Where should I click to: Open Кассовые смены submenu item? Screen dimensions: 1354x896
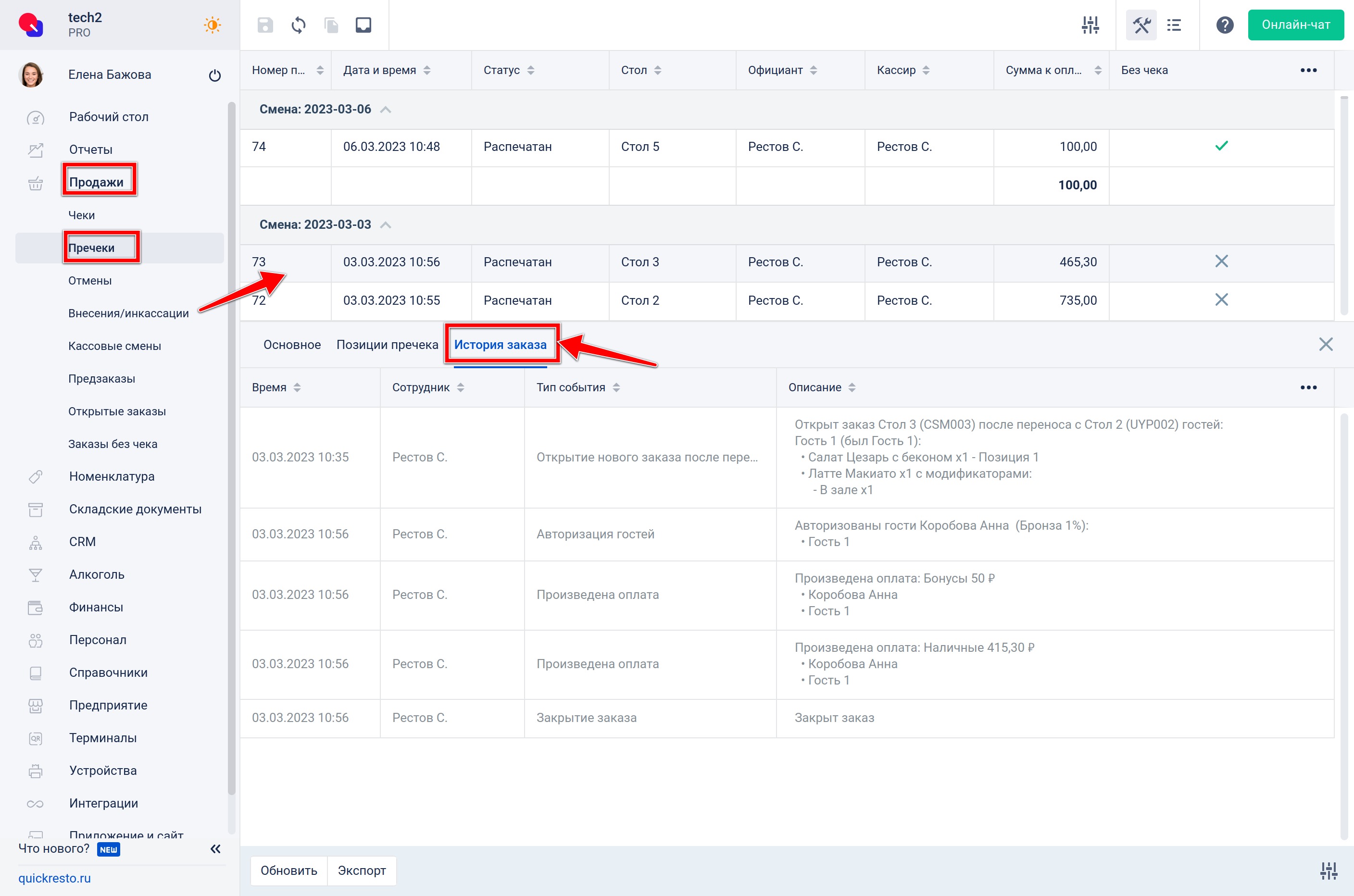click(114, 346)
